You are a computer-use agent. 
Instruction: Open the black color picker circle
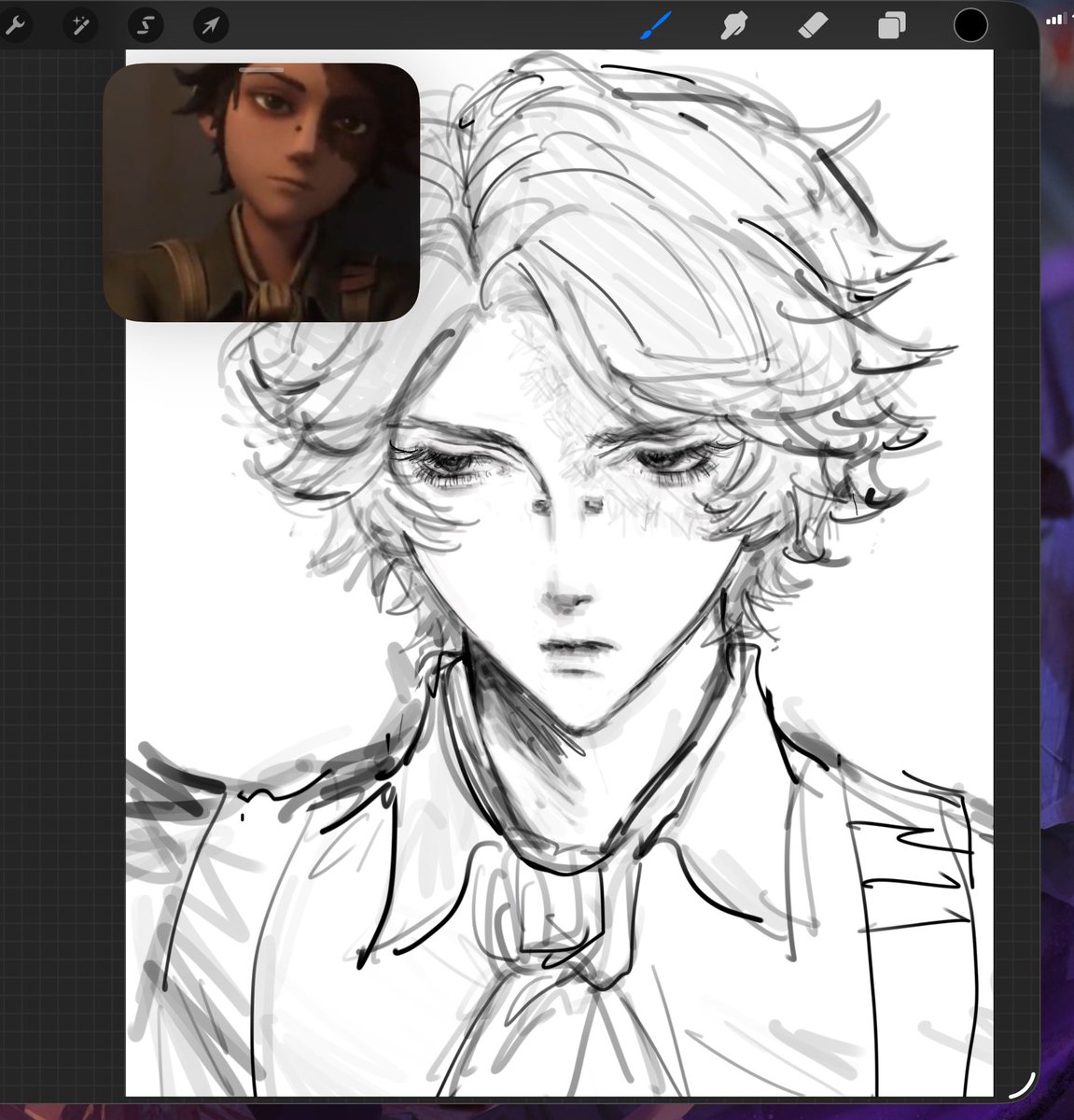(970, 25)
